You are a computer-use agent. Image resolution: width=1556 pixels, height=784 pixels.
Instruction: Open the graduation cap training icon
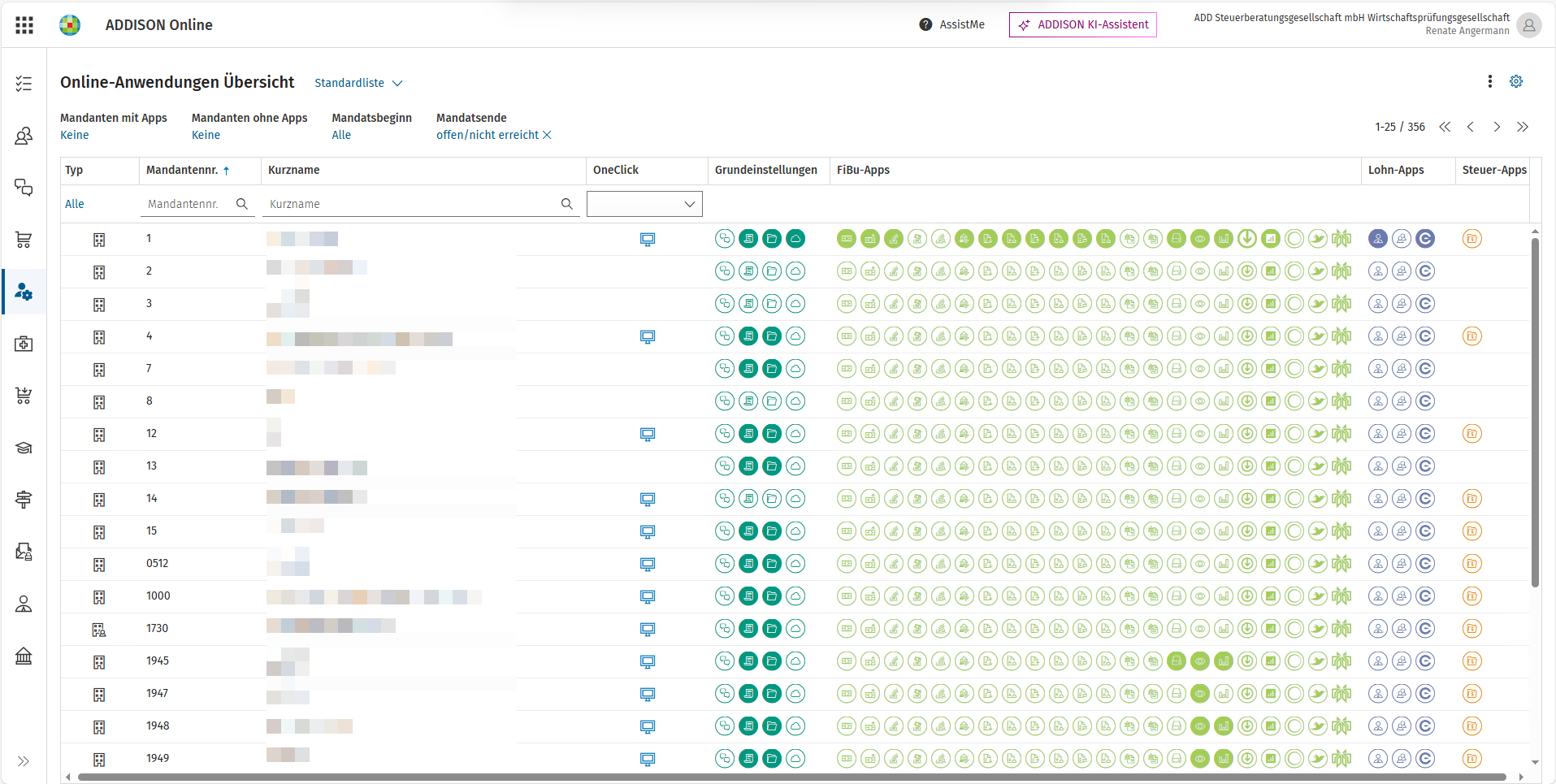(x=24, y=448)
